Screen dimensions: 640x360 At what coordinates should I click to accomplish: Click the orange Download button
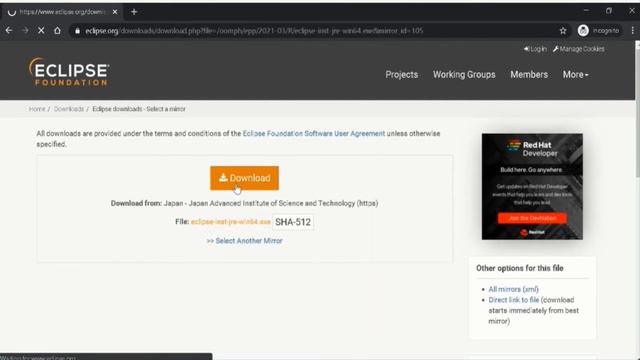pos(244,178)
